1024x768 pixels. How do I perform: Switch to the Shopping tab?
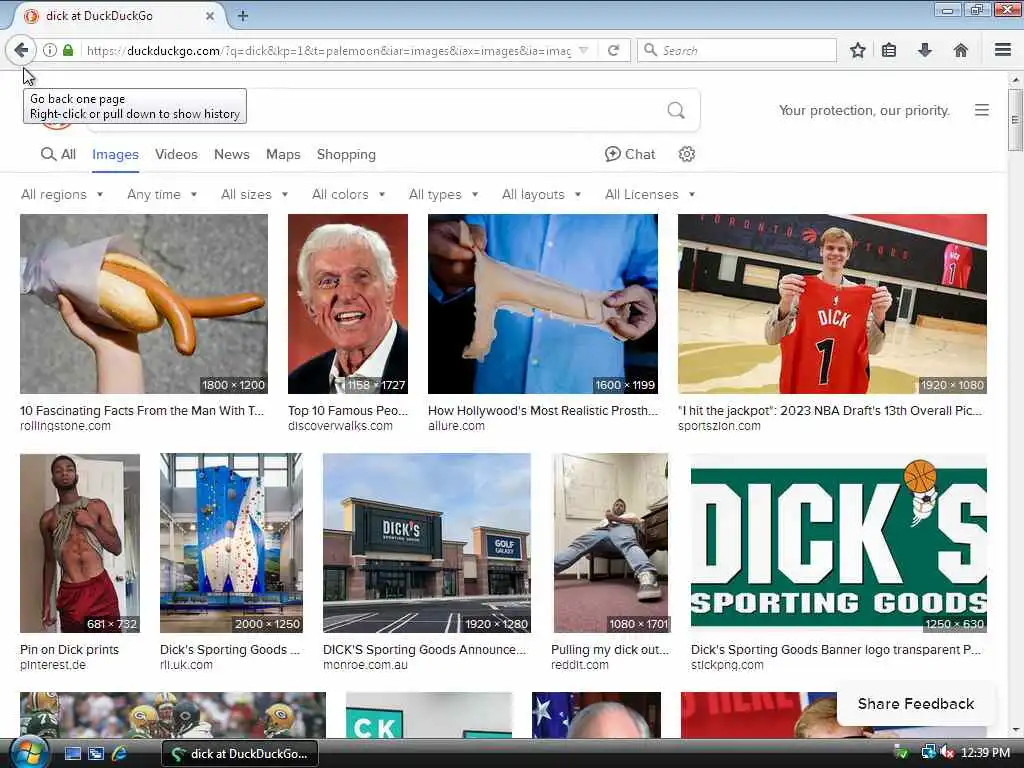pos(346,154)
